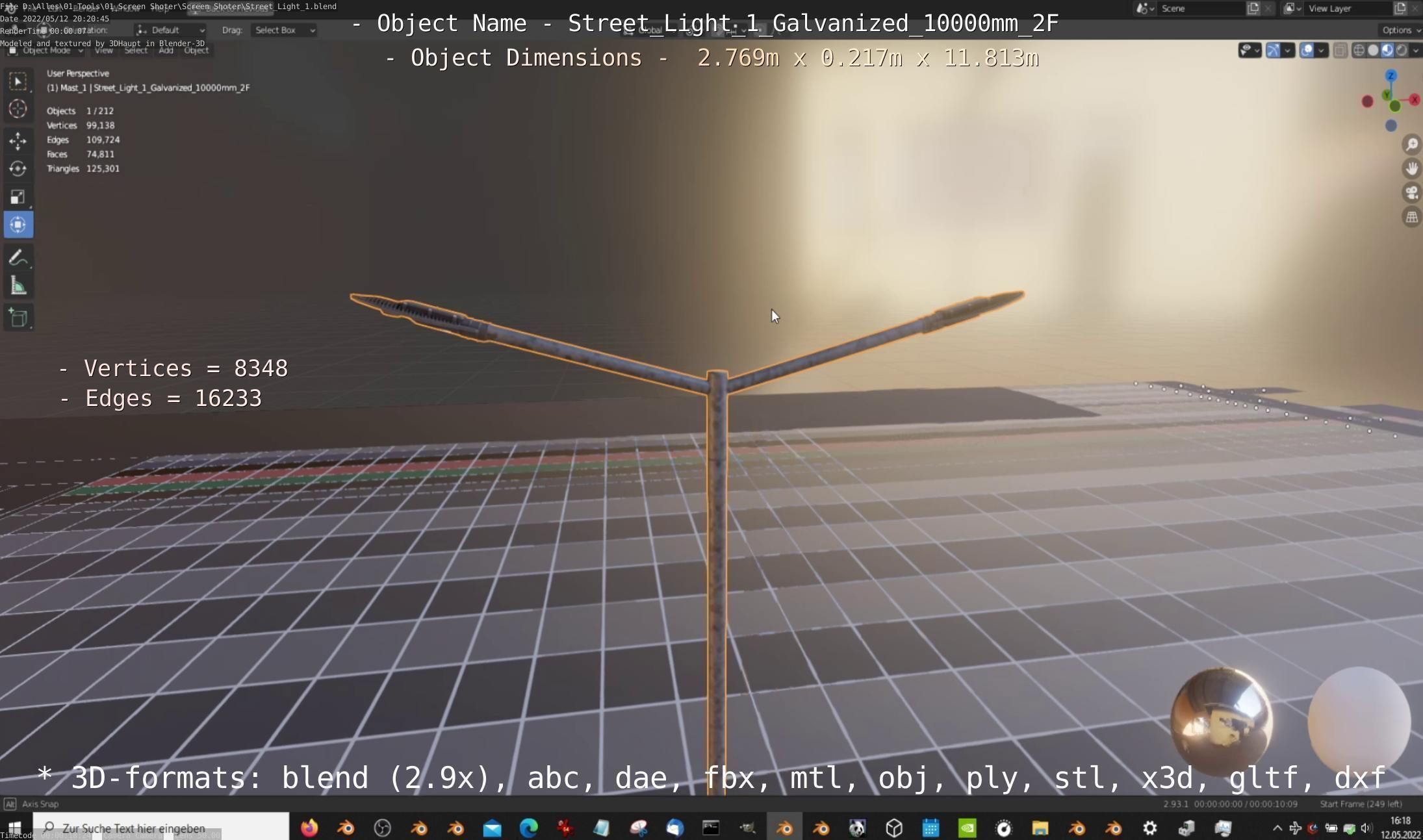Open Windows Settings gear in the taskbar
Viewport: 1423px width, 840px height.
tap(1150, 828)
